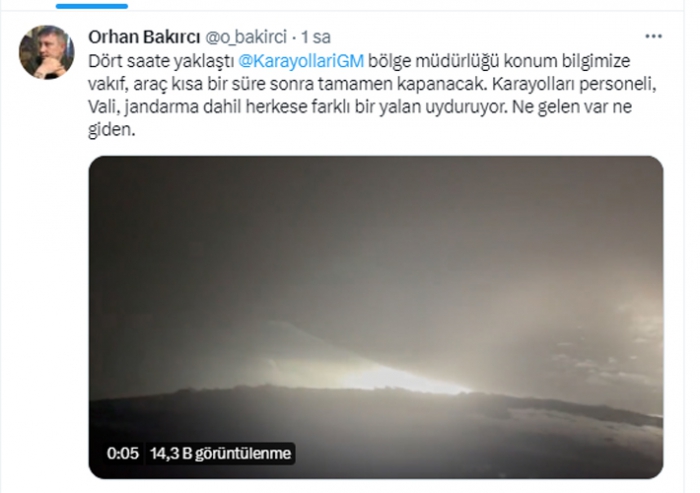
Task: Open the Orhan Bakırcı display name
Action: (x=144, y=37)
